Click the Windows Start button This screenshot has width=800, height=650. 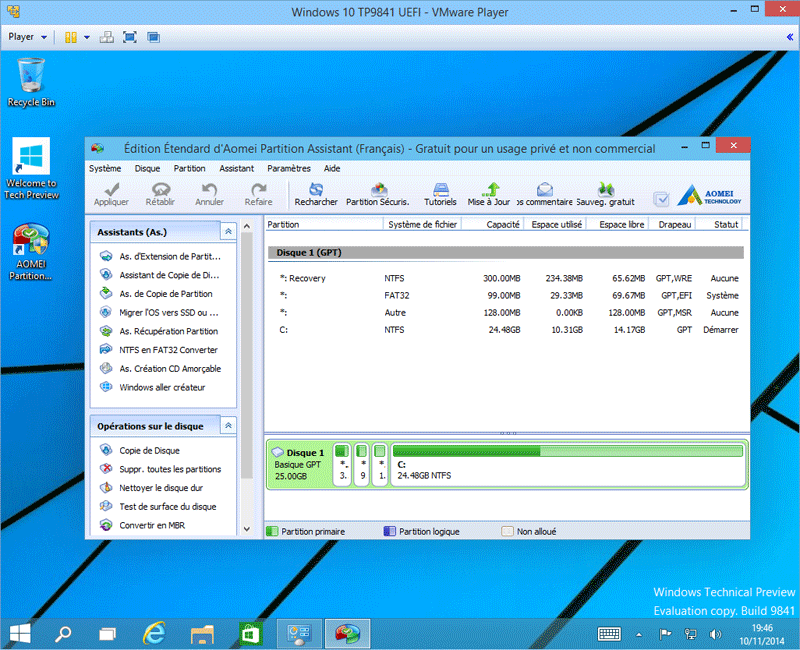pos(20,634)
